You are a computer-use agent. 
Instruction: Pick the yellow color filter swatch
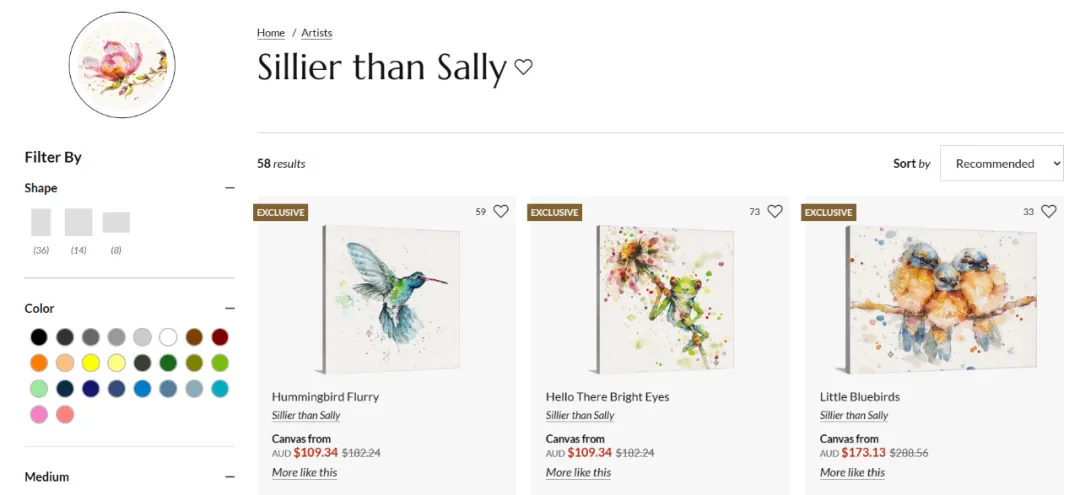coord(91,363)
